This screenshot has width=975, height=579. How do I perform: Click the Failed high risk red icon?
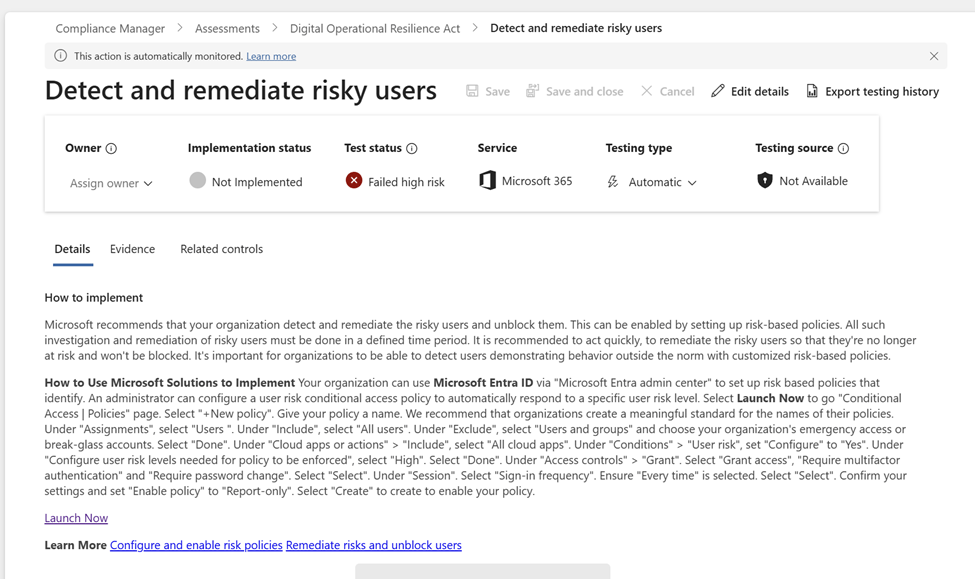point(354,181)
